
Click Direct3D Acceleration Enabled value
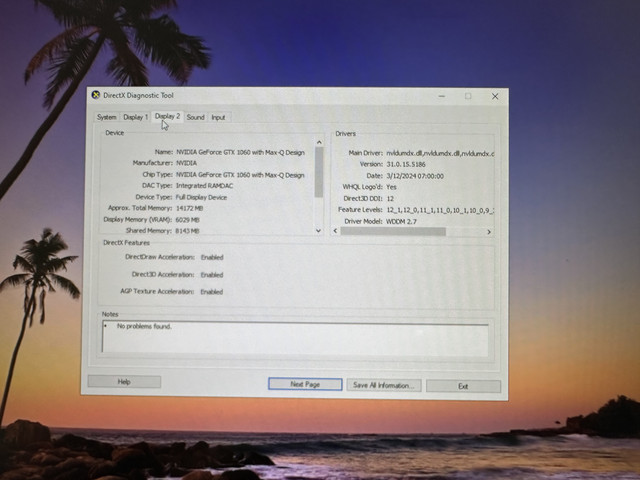click(211, 275)
